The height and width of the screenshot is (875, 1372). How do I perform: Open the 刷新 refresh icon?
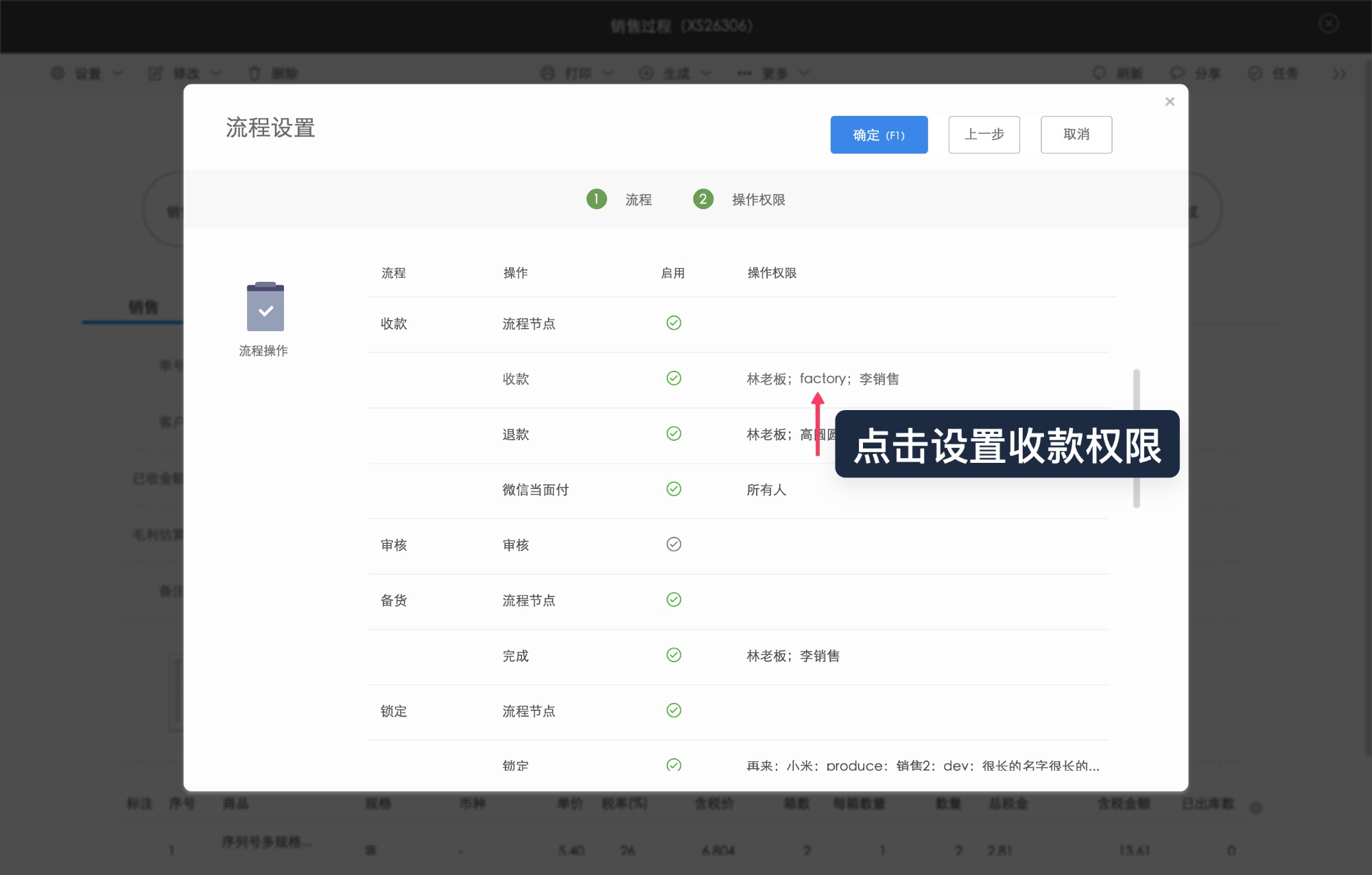tap(1100, 73)
